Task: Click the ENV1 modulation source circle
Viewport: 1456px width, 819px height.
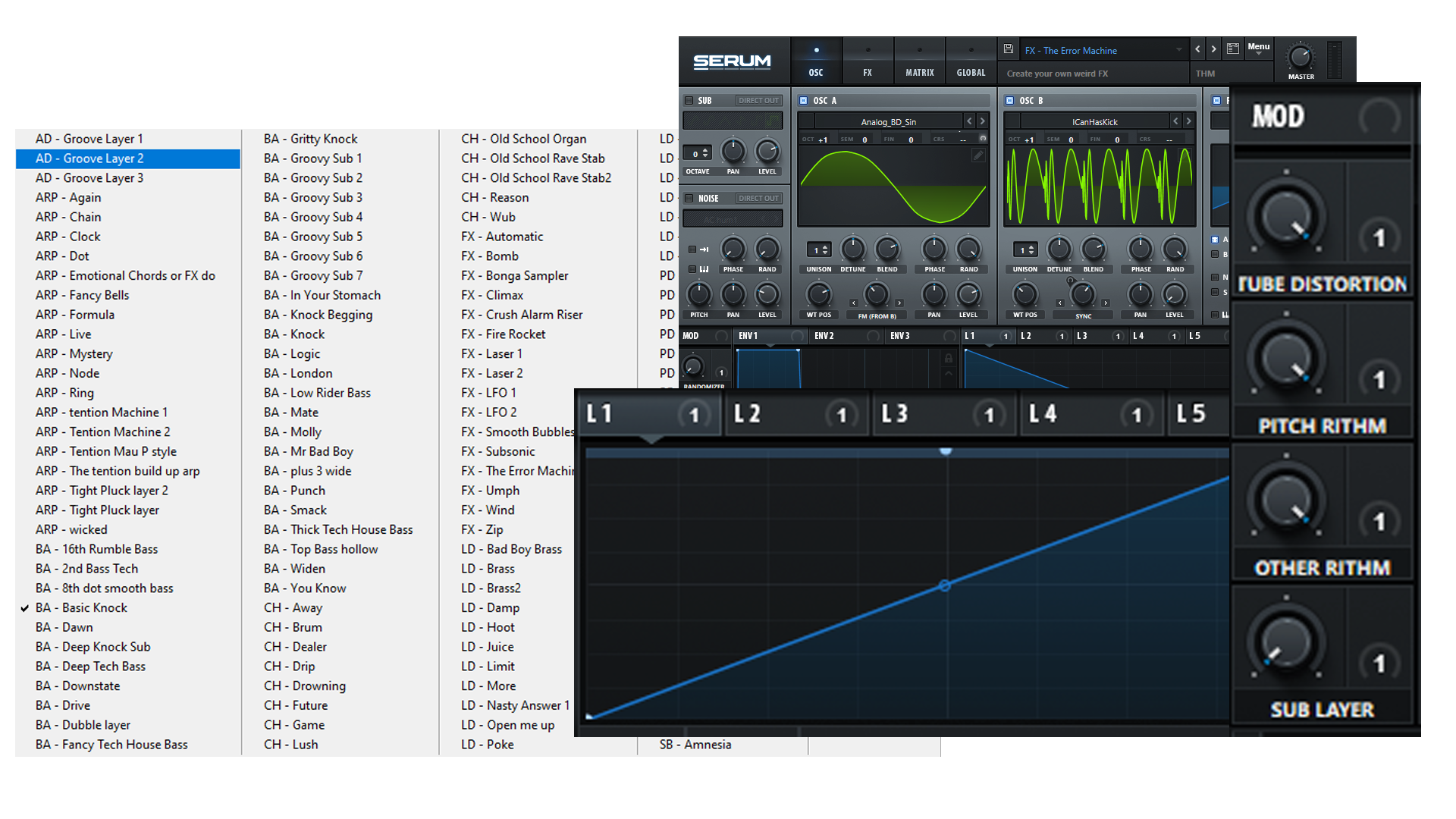Action: pos(797,336)
